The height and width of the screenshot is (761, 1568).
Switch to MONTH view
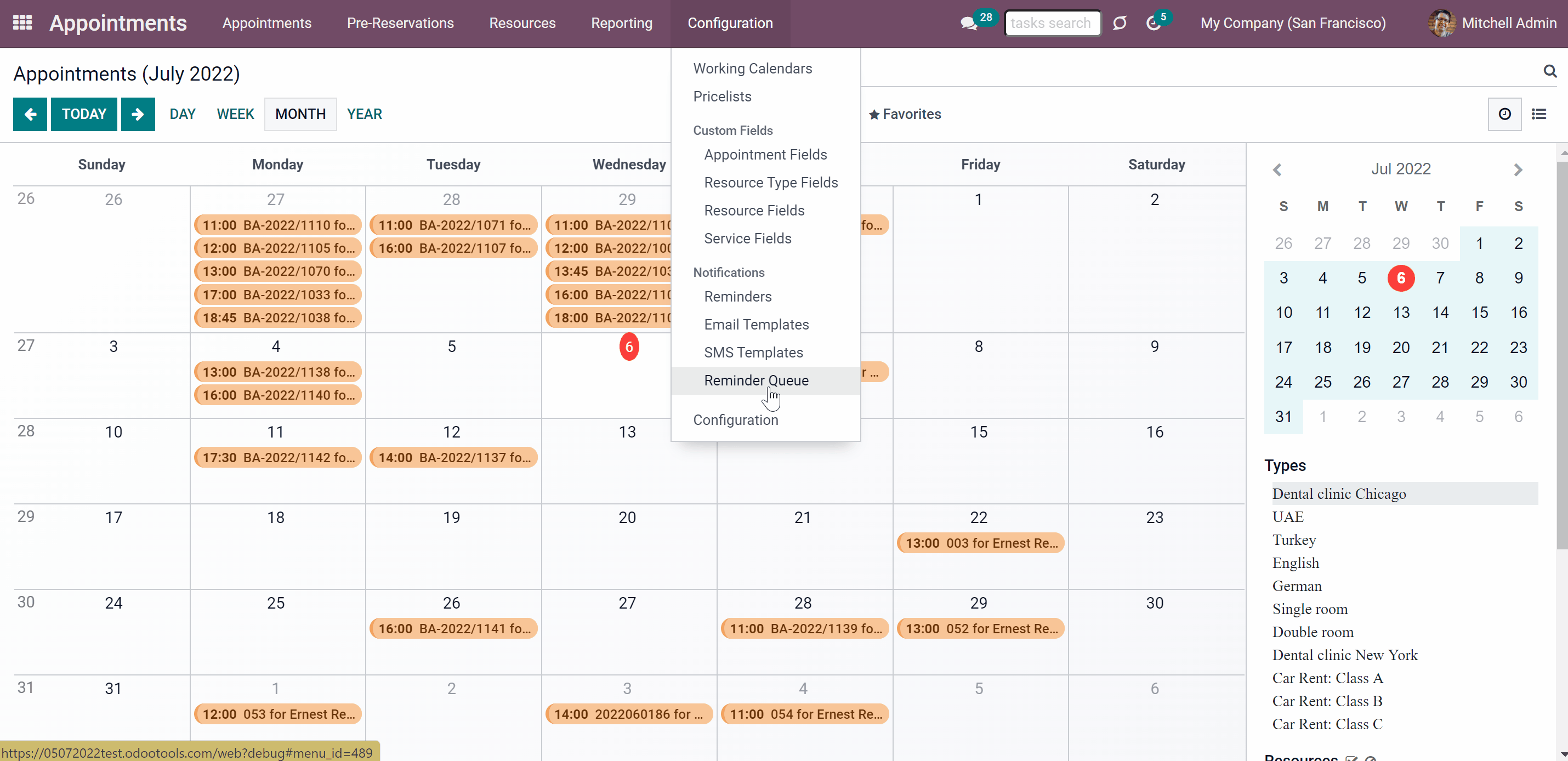pyautogui.click(x=300, y=114)
